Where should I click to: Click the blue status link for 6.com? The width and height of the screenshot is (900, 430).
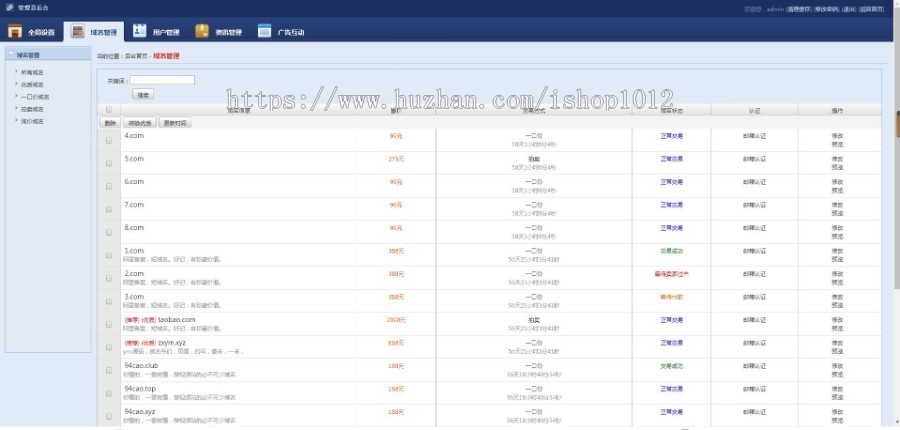click(x=671, y=182)
